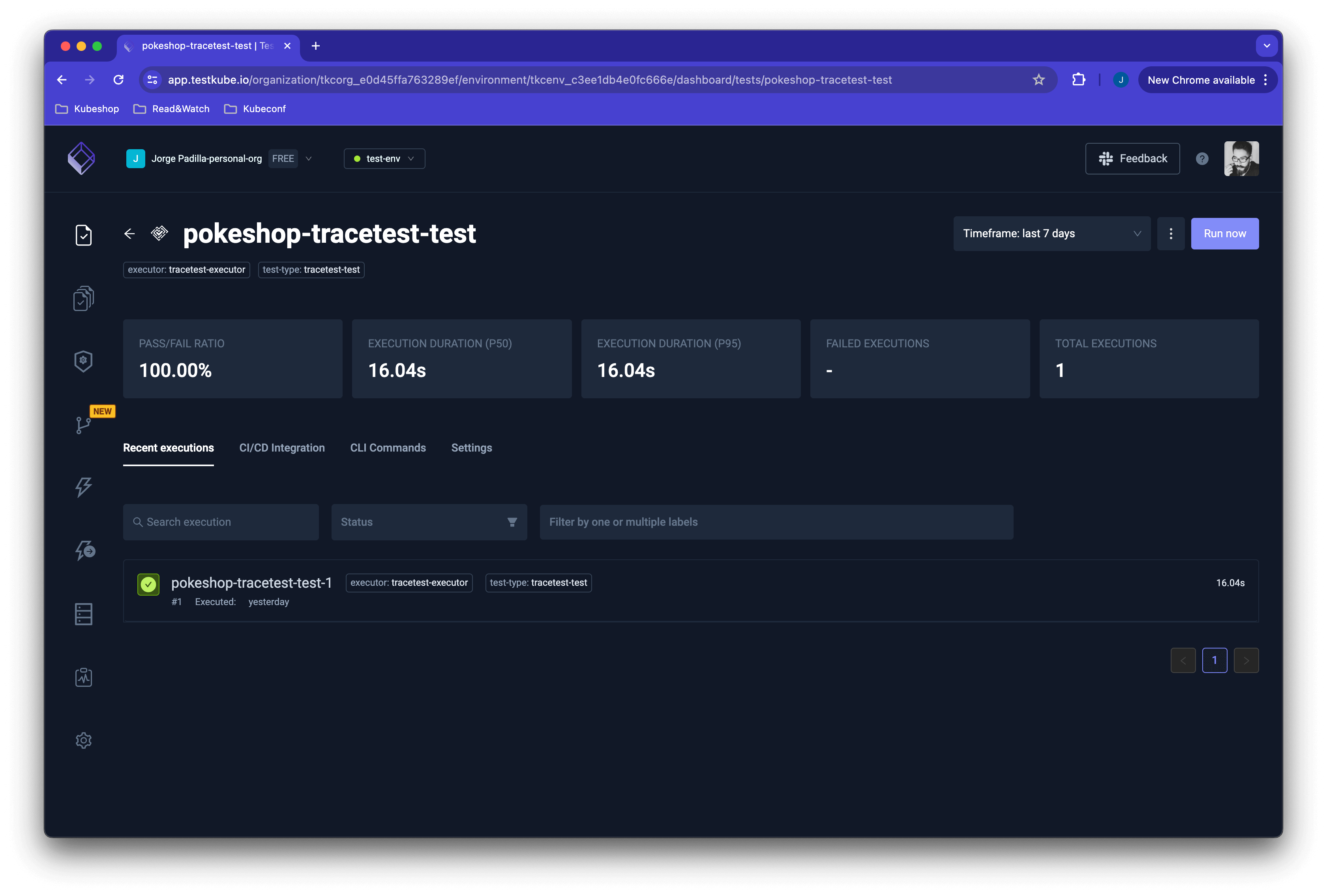The image size is (1327, 896).
Task: Open the Read&Watch bookmarks folder
Action: click(x=171, y=109)
